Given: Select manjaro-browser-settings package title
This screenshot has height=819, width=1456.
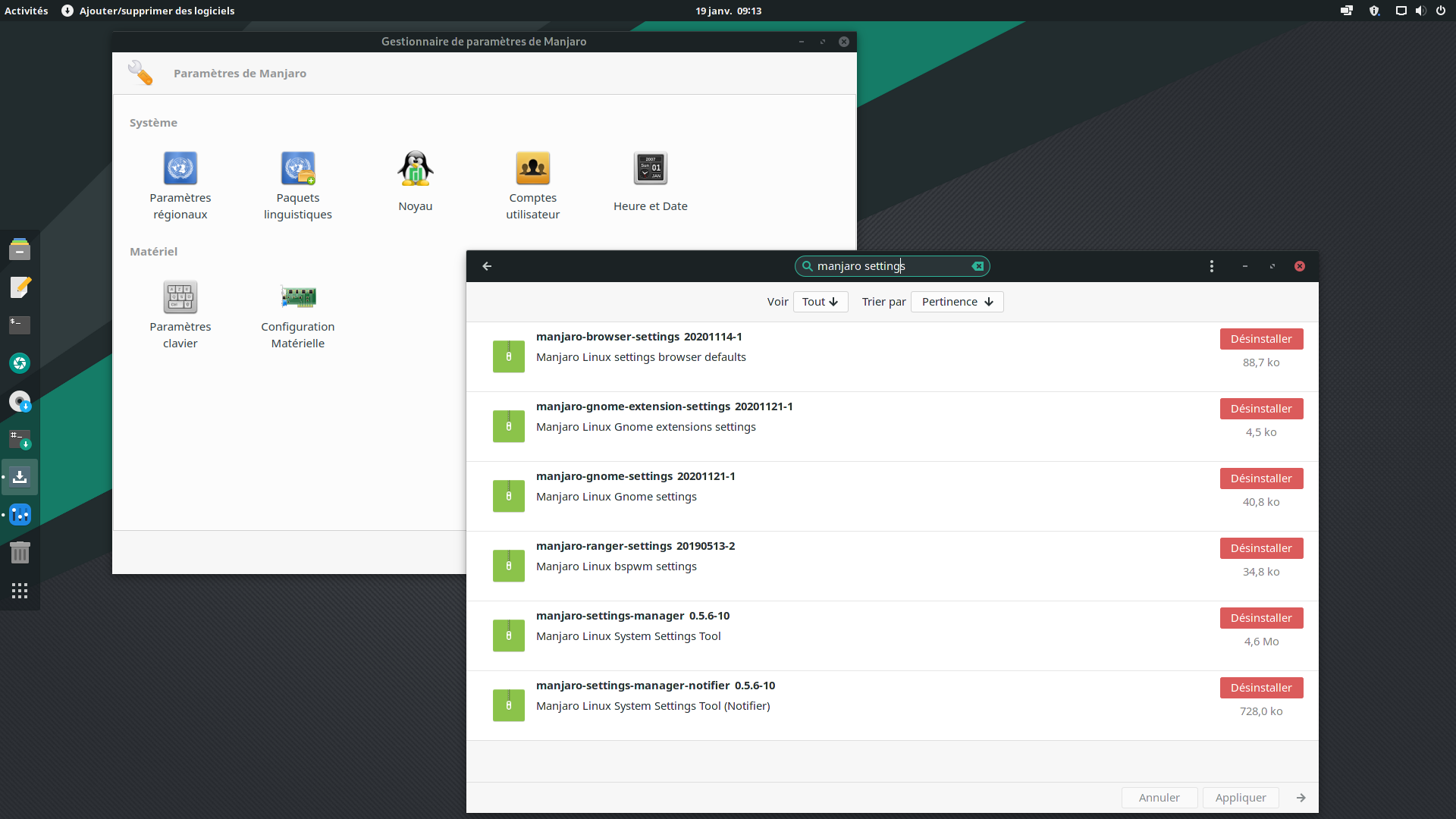Looking at the screenshot, I should coord(607,337).
